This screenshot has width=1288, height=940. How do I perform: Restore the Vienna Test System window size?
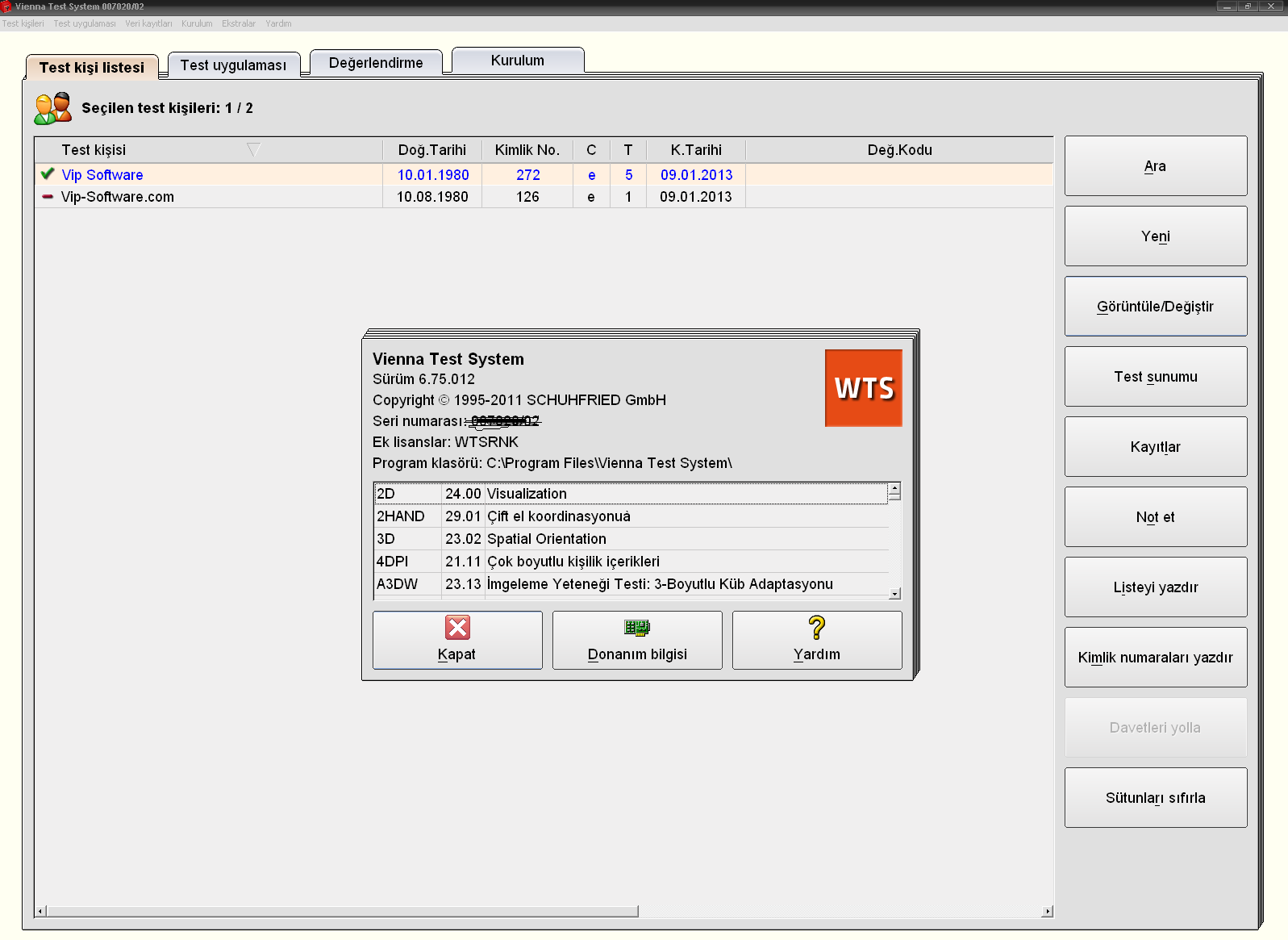(x=1248, y=6)
